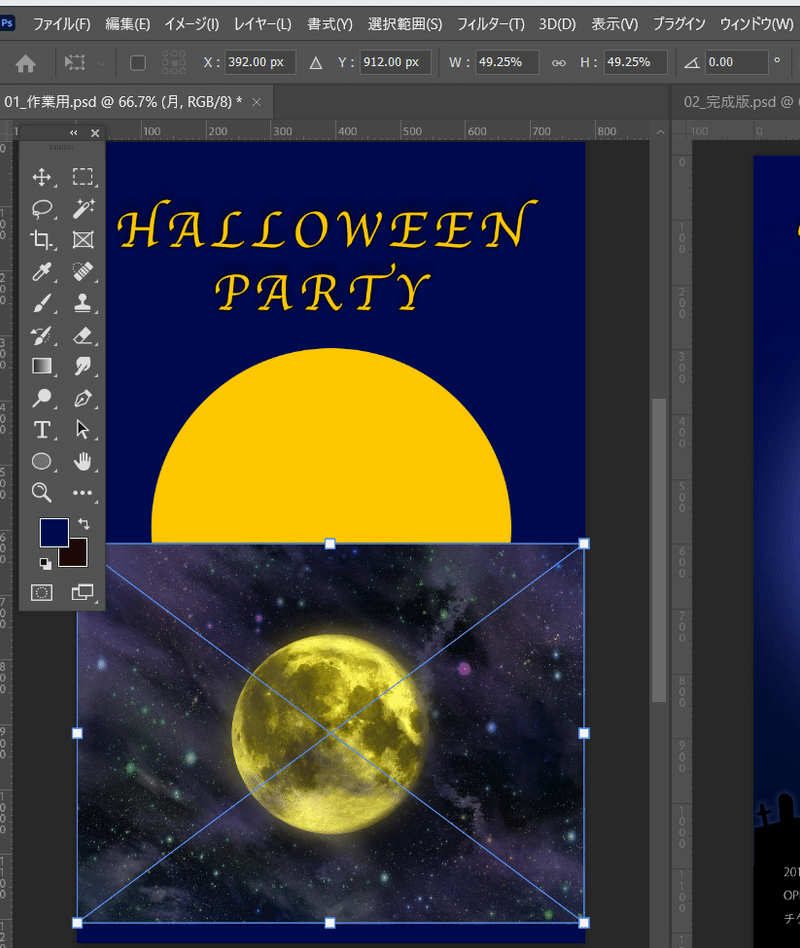Image resolution: width=800 pixels, height=948 pixels.
Task: Open the レイヤー(L) menu
Action: pos(262,24)
